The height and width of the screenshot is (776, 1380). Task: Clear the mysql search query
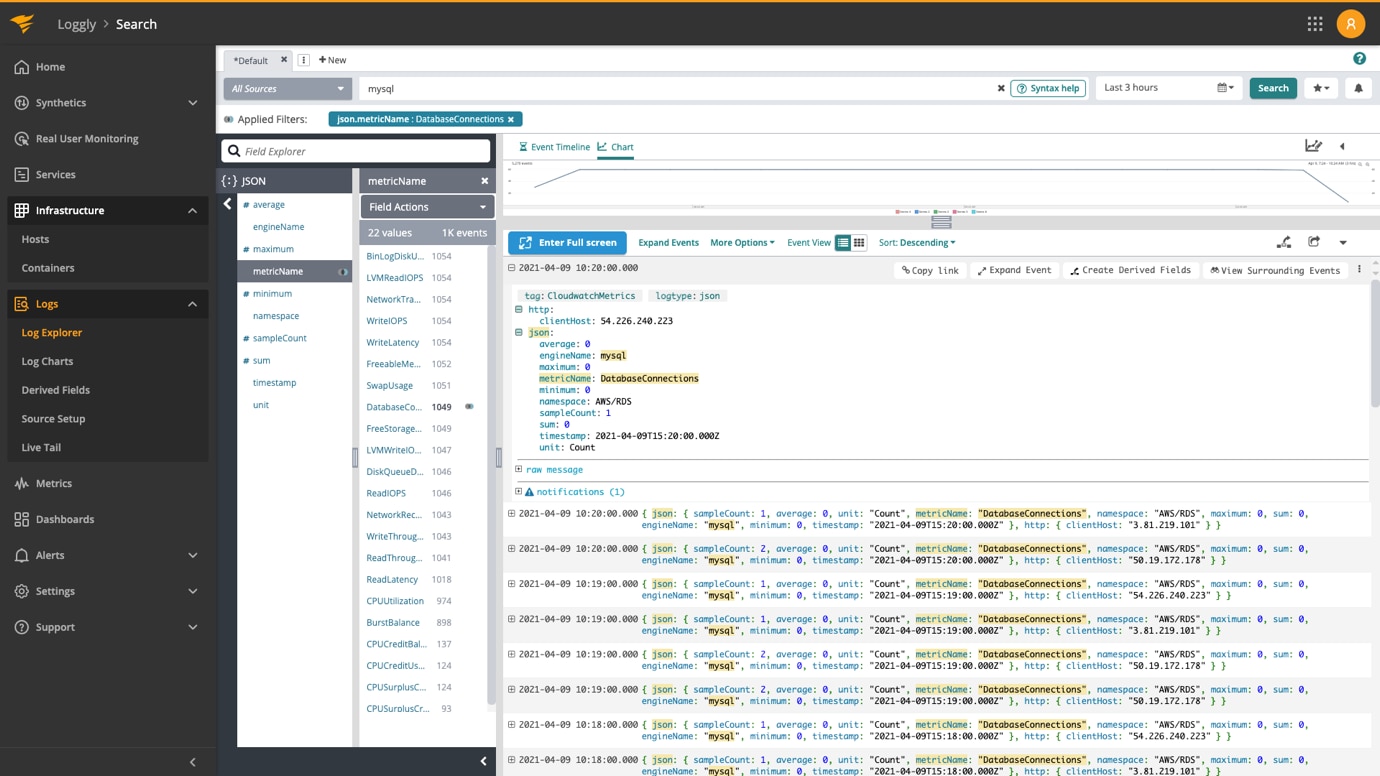[x=1001, y=88]
